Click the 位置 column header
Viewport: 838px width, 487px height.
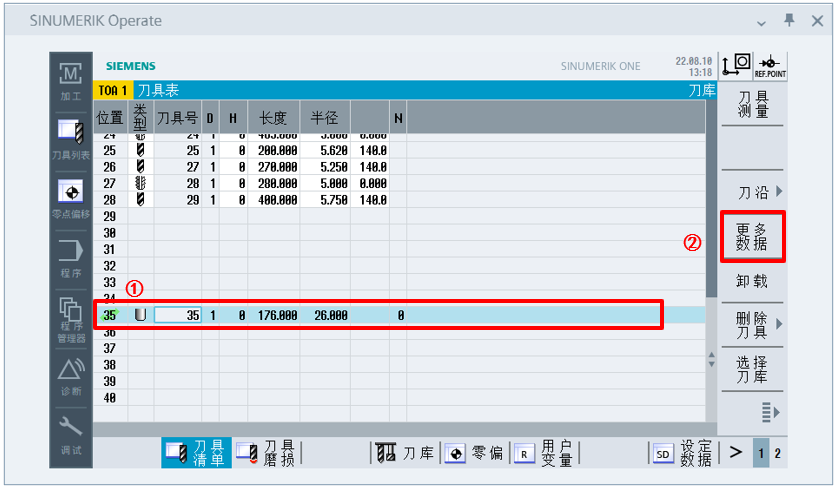click(110, 117)
